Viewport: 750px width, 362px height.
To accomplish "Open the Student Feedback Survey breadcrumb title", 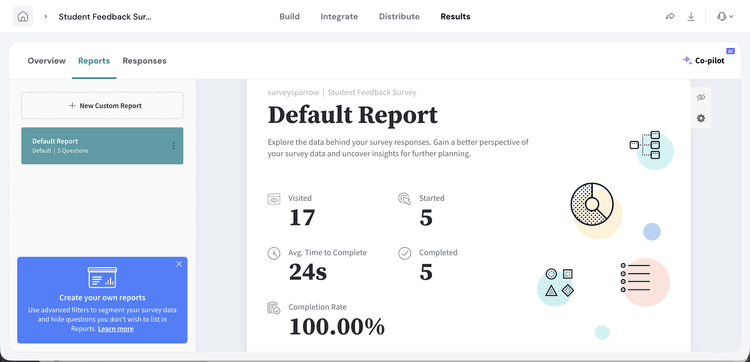I will pos(105,17).
